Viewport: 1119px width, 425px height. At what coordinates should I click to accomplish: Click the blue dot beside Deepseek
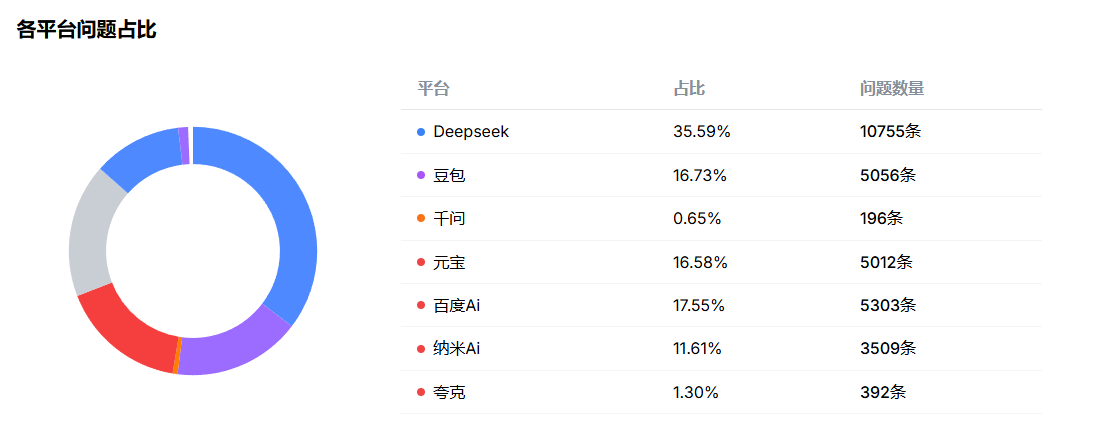point(421,132)
